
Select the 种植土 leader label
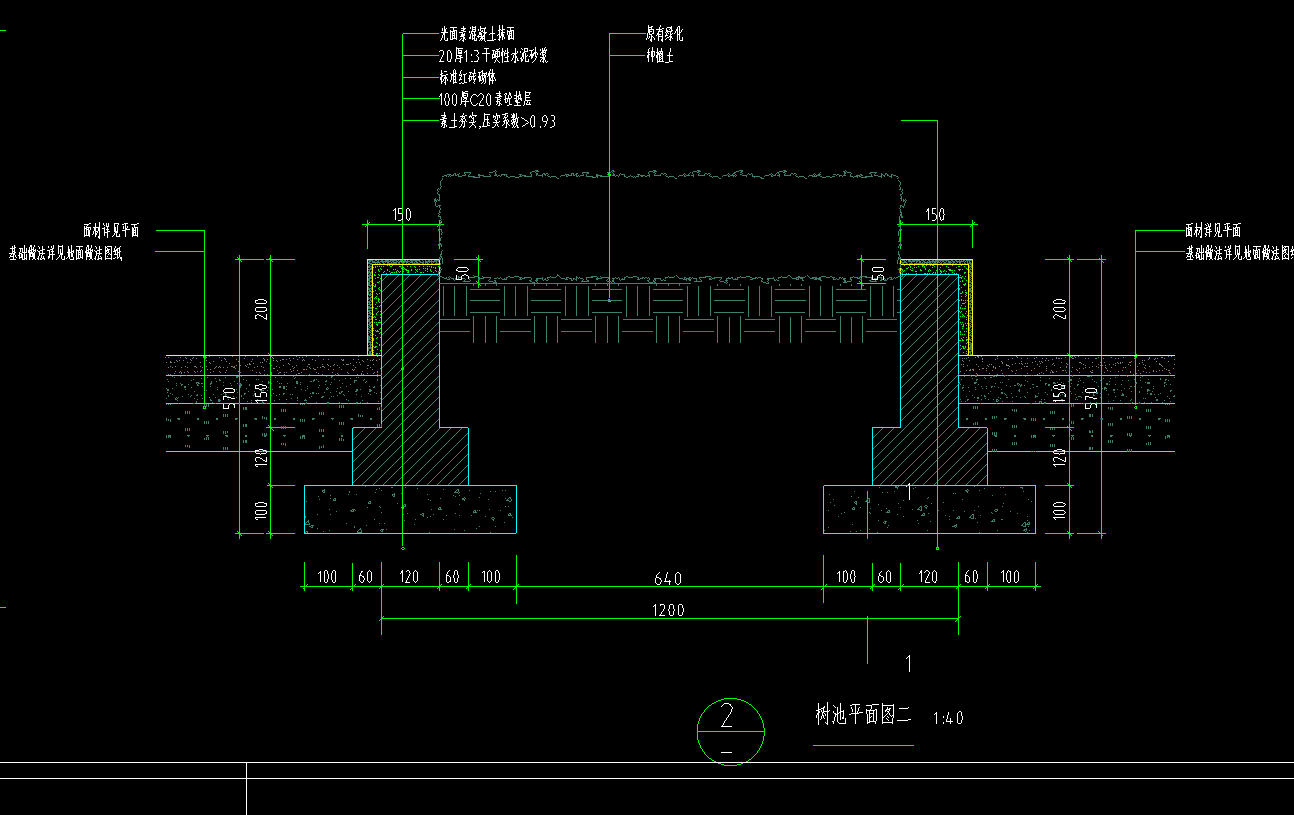(659, 56)
